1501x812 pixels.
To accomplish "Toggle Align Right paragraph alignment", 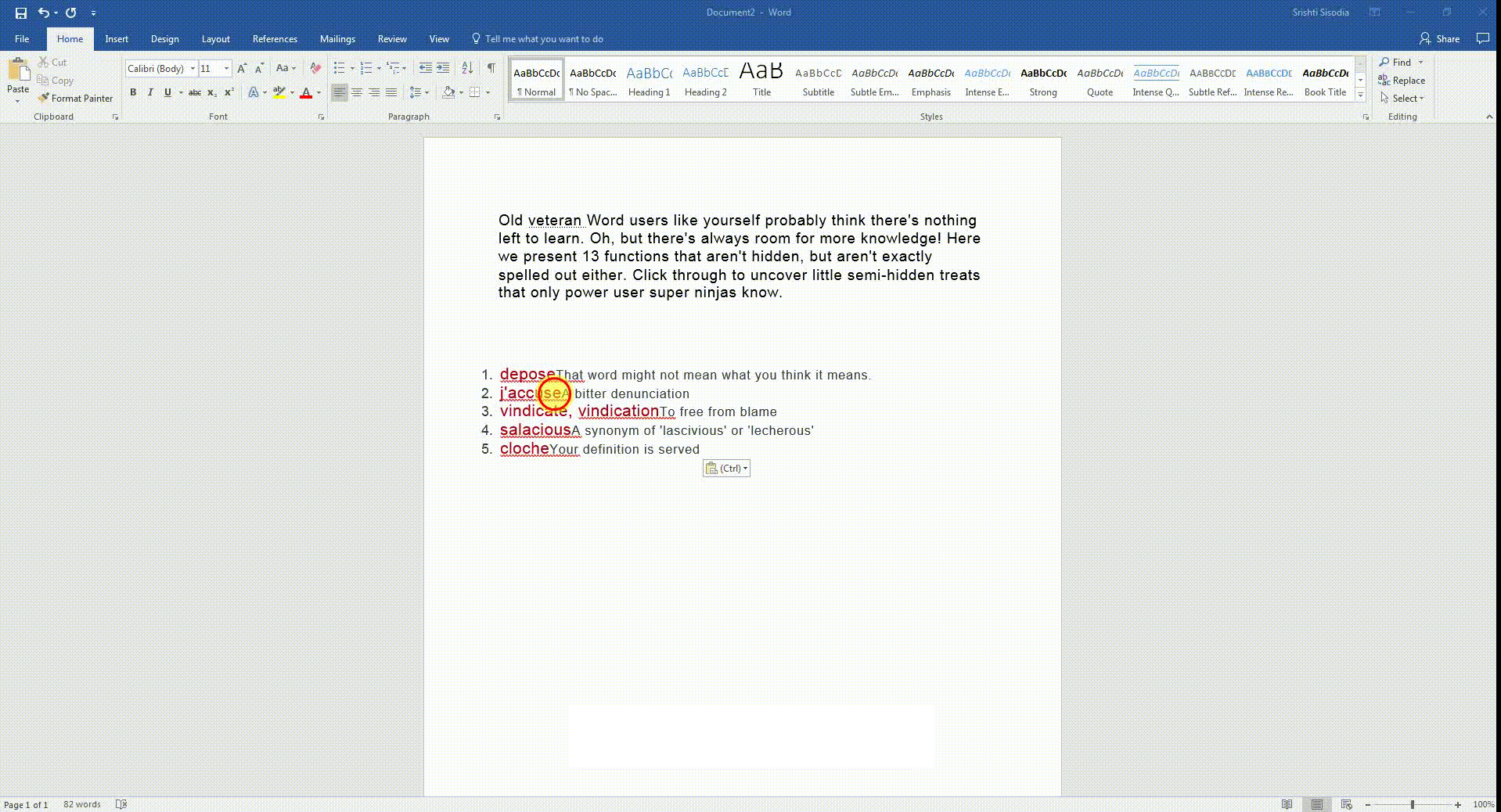I will [x=374, y=92].
